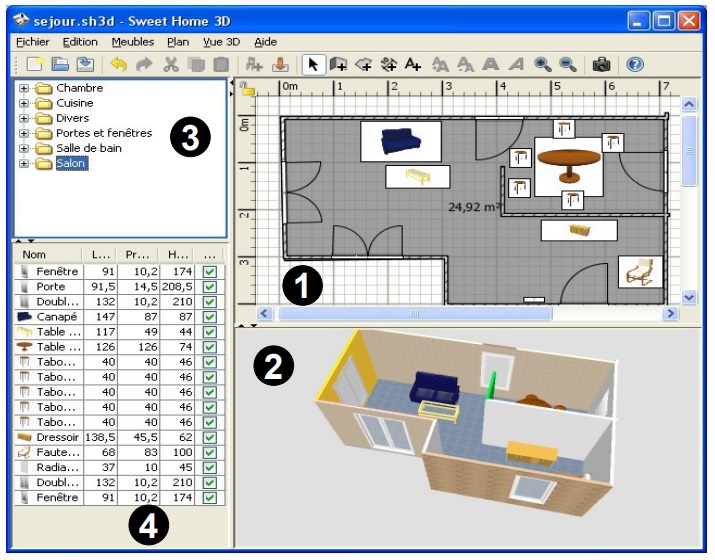Viewport: 715px width, 560px height.
Task: Click plan scroll down arrow
Action: point(689,298)
